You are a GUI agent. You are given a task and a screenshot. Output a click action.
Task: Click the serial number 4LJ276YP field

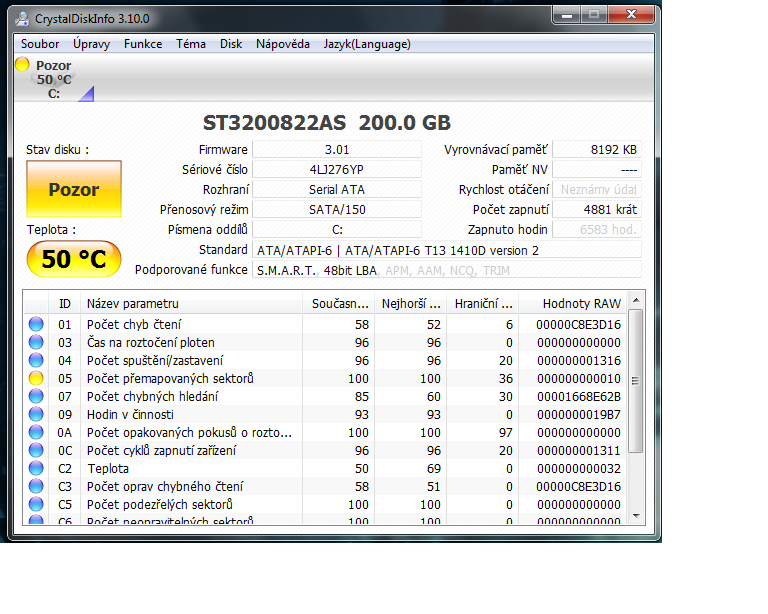click(337, 169)
